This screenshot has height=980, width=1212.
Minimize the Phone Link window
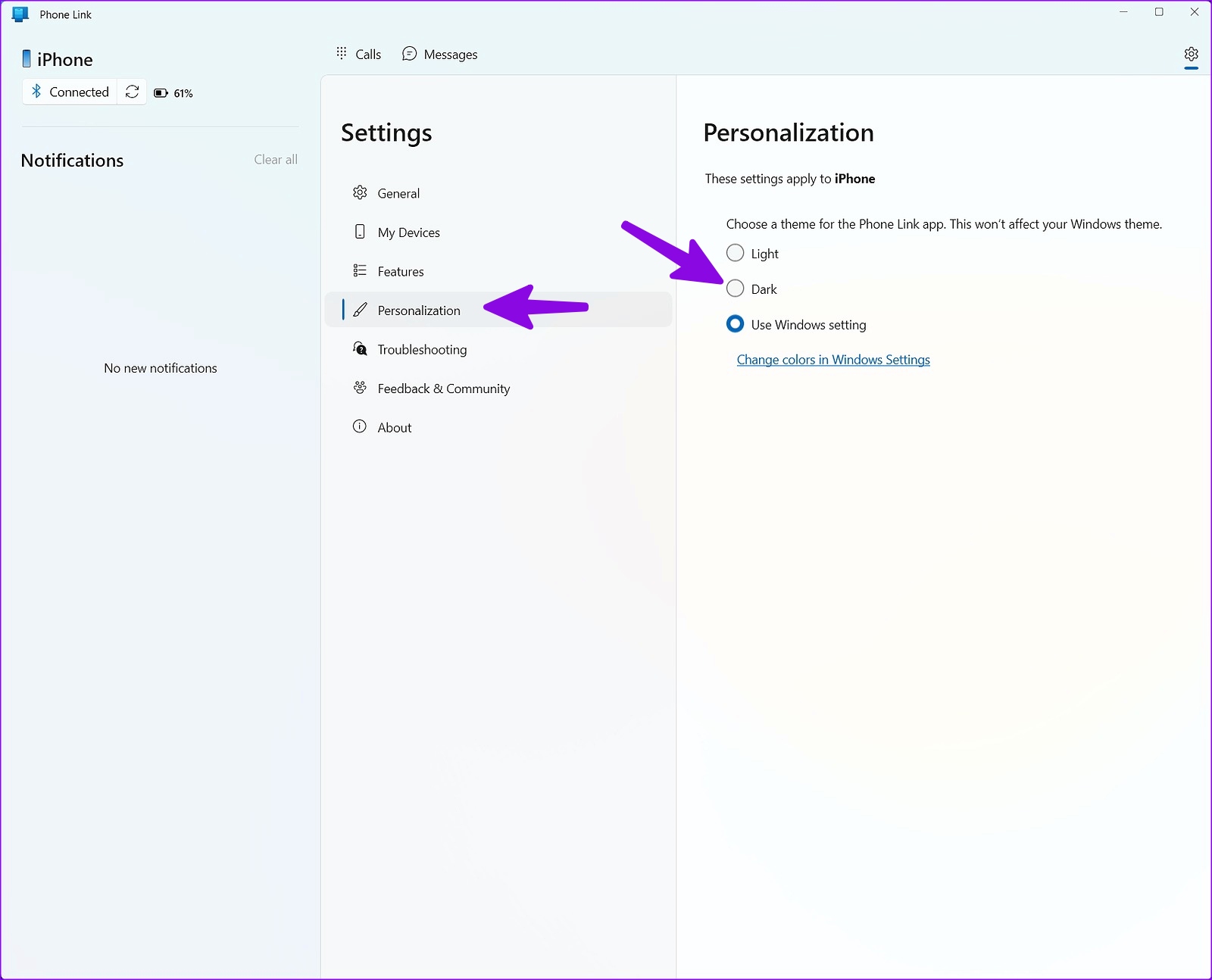1124,12
